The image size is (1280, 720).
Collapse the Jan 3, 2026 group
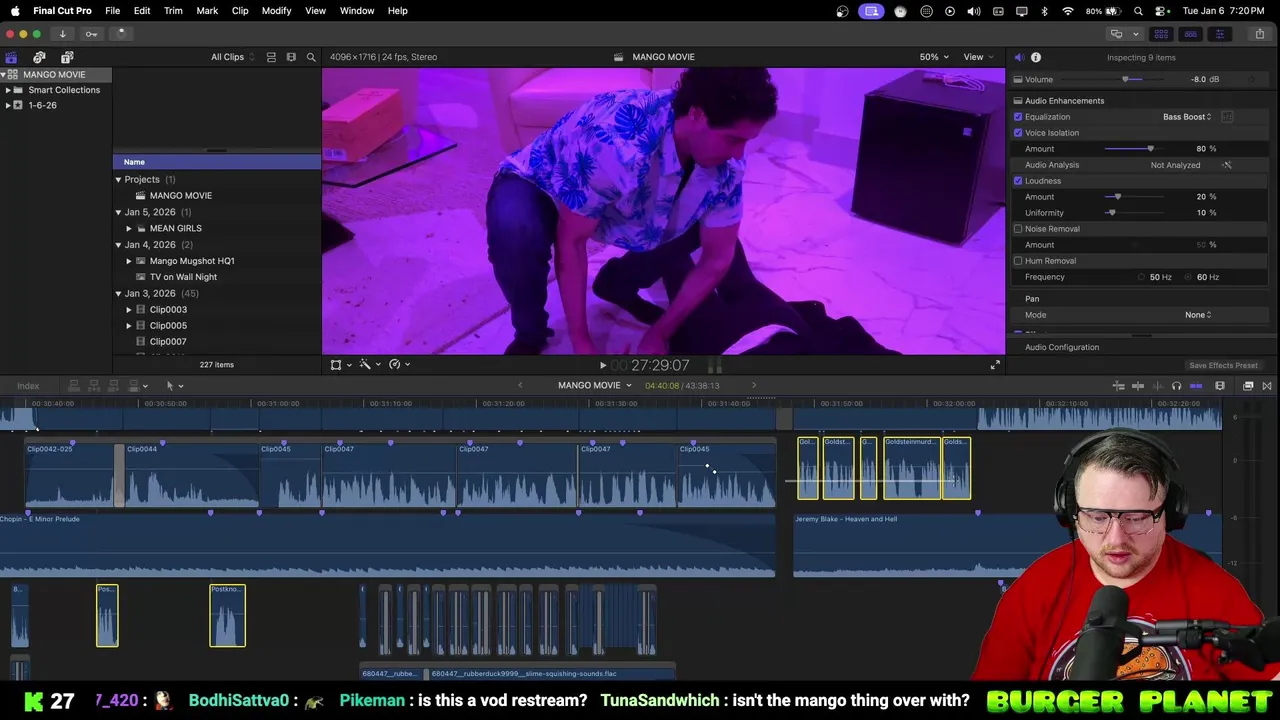(x=118, y=294)
